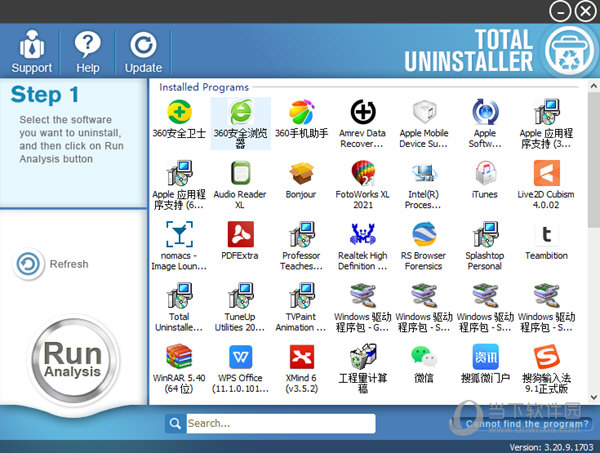Select Realtek High Definition Audio icon

point(363,234)
